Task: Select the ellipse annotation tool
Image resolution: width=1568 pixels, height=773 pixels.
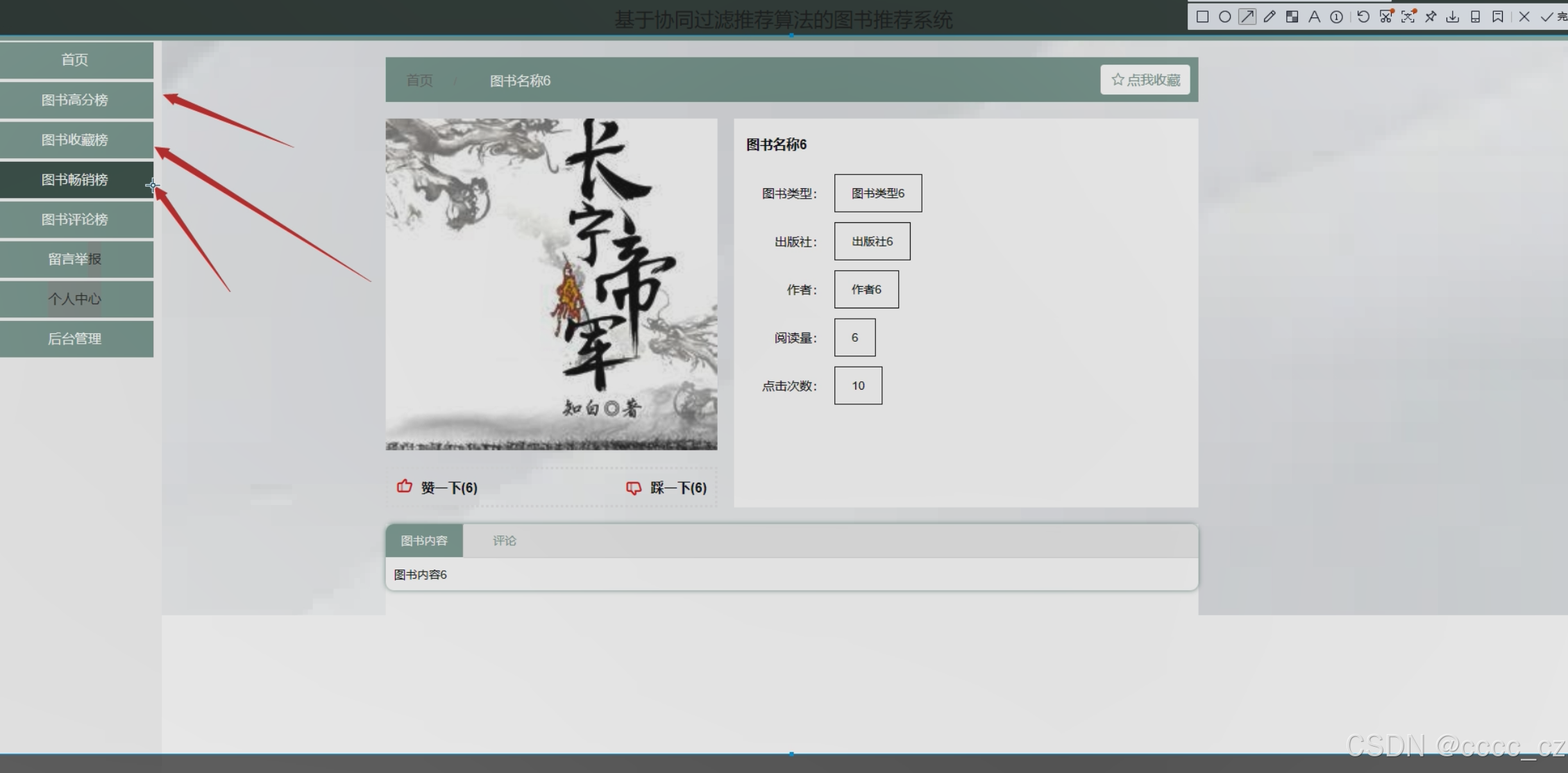Action: point(1225,17)
